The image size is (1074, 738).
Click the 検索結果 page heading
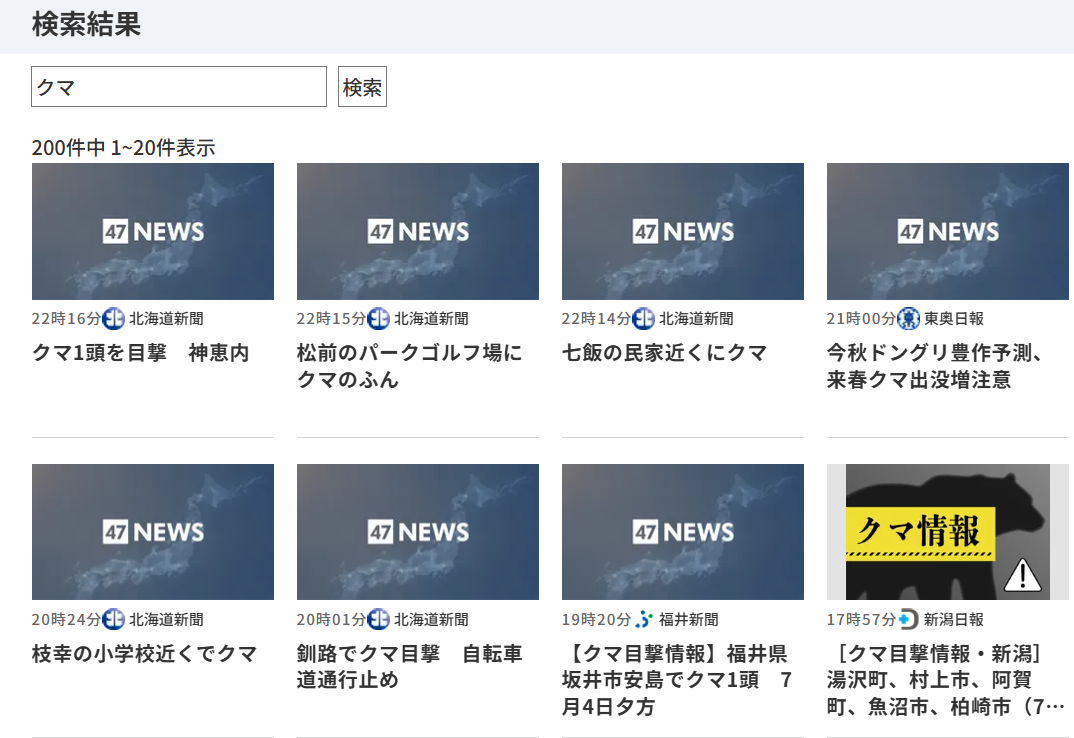(x=86, y=24)
